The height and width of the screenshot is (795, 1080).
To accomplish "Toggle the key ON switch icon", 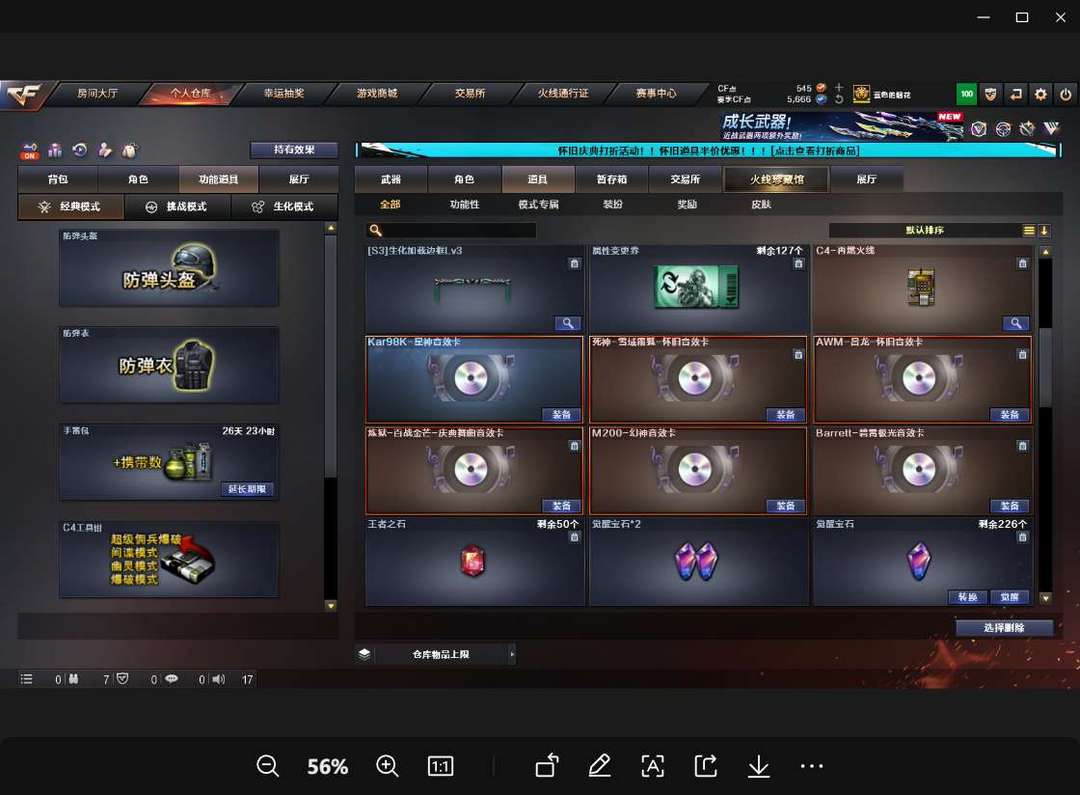I will (x=30, y=151).
